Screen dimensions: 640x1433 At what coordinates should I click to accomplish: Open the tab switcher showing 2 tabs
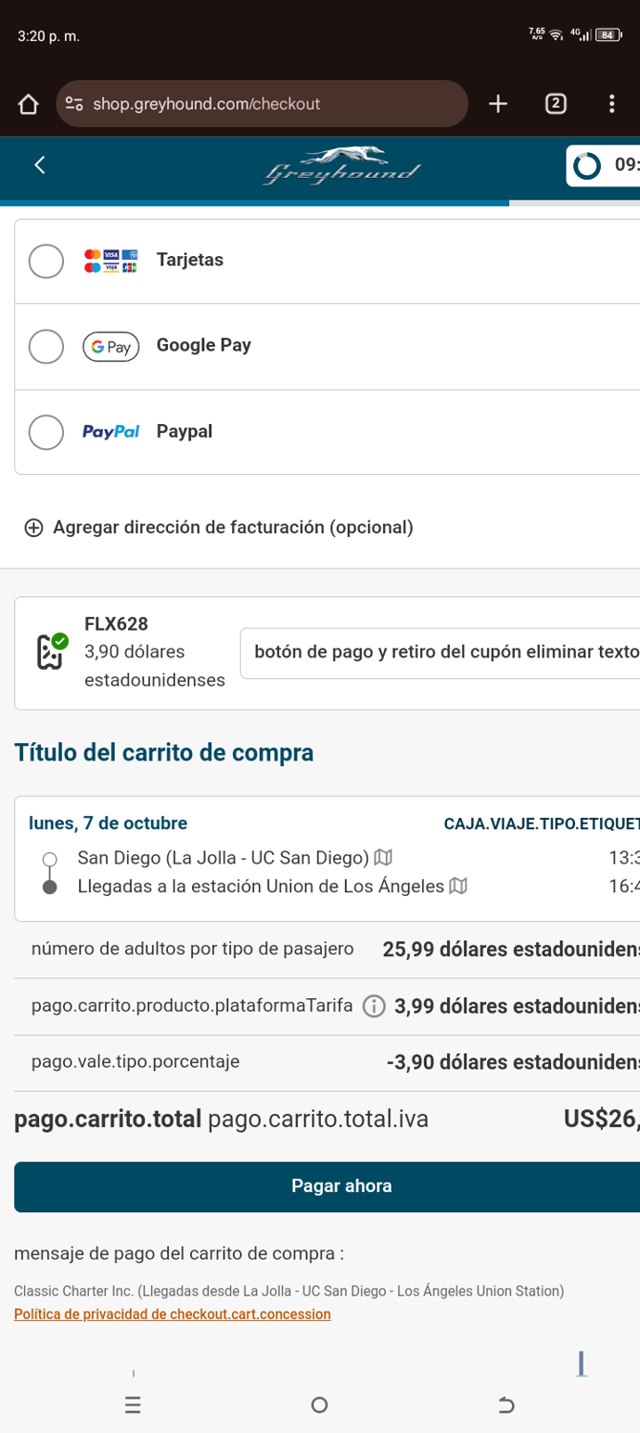[556, 104]
